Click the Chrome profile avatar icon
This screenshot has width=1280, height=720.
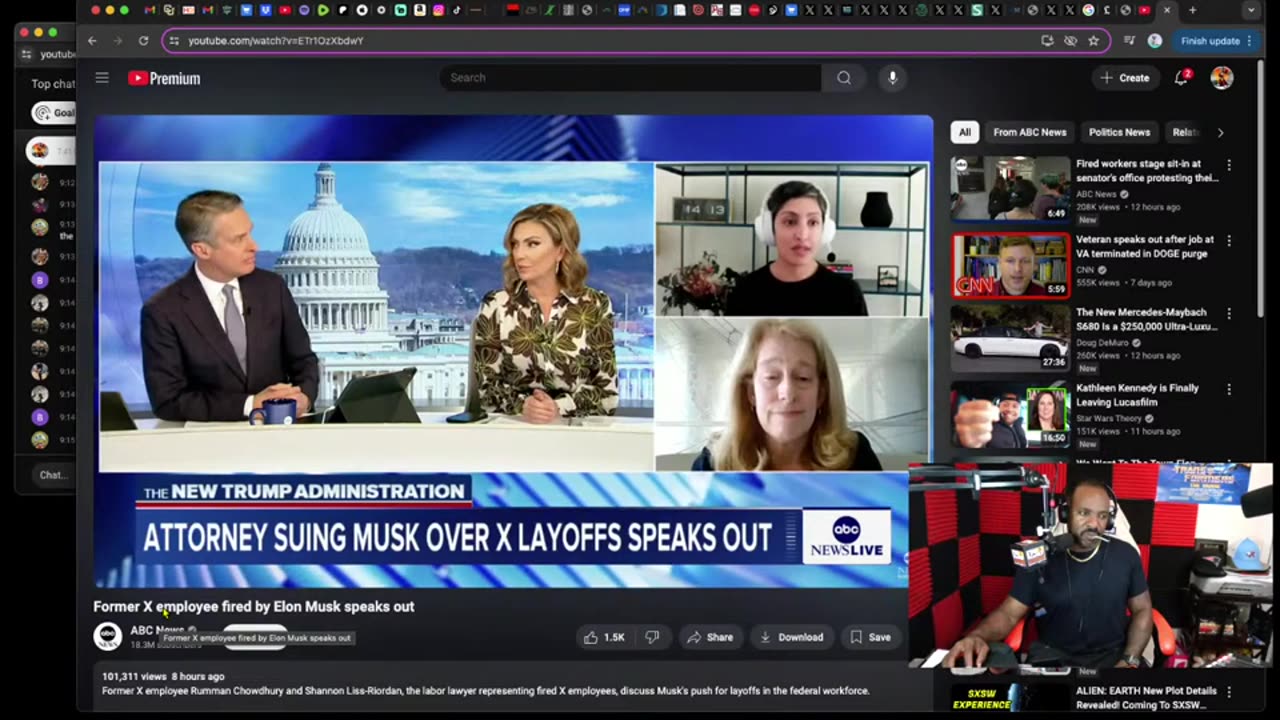[1155, 41]
